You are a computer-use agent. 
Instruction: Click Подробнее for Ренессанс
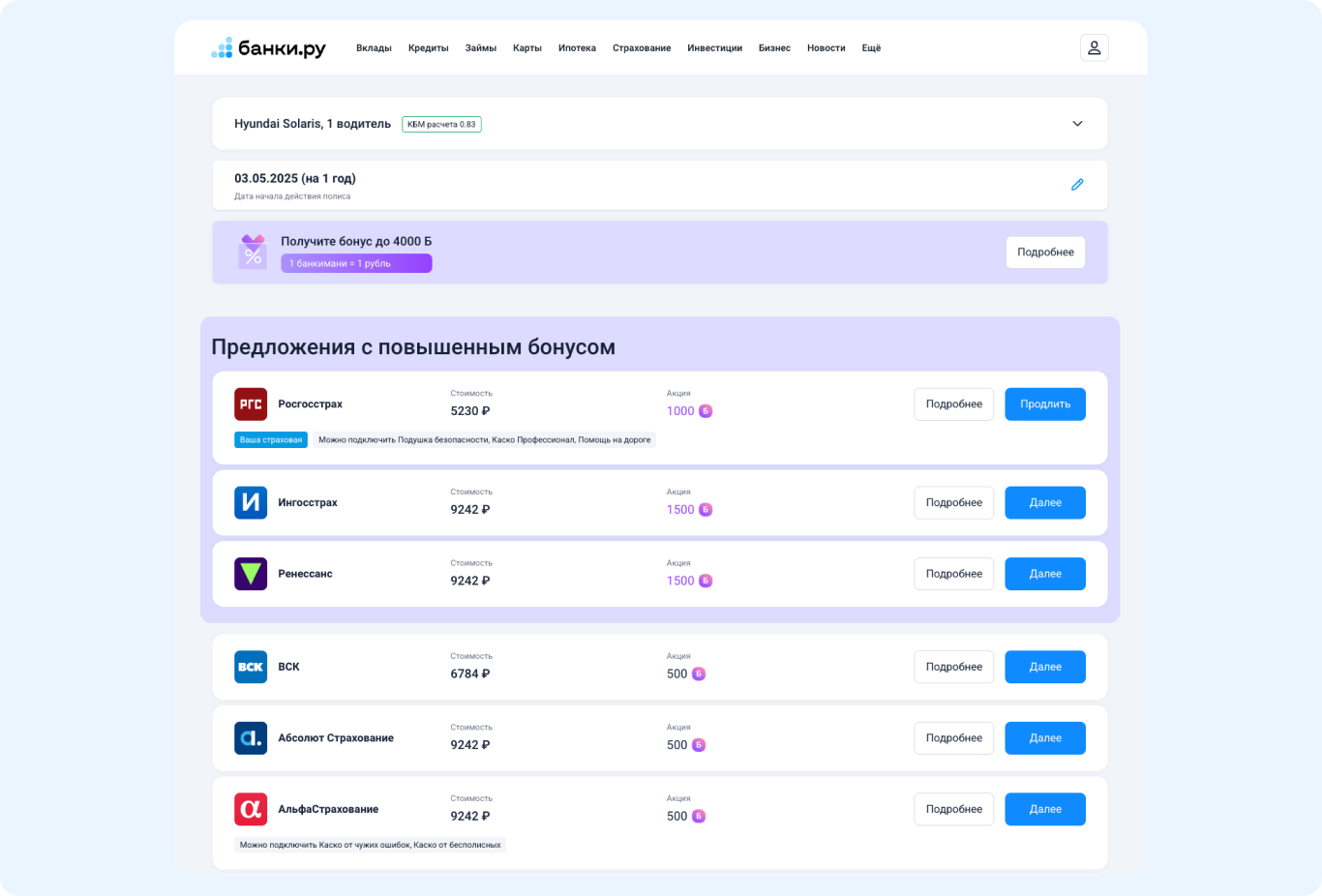click(953, 574)
